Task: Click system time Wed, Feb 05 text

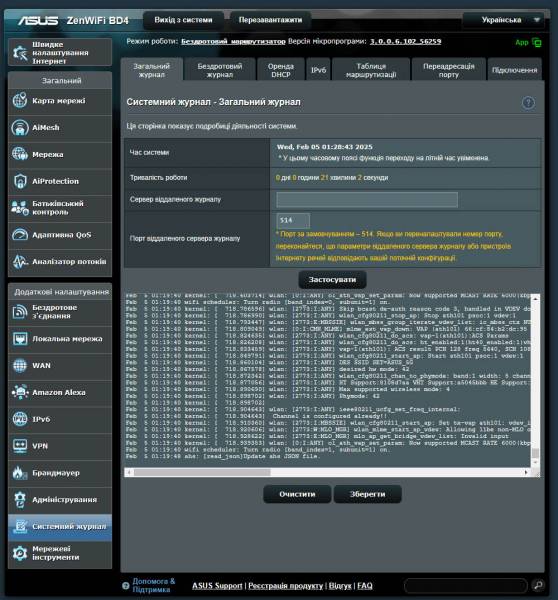Action: [325, 147]
